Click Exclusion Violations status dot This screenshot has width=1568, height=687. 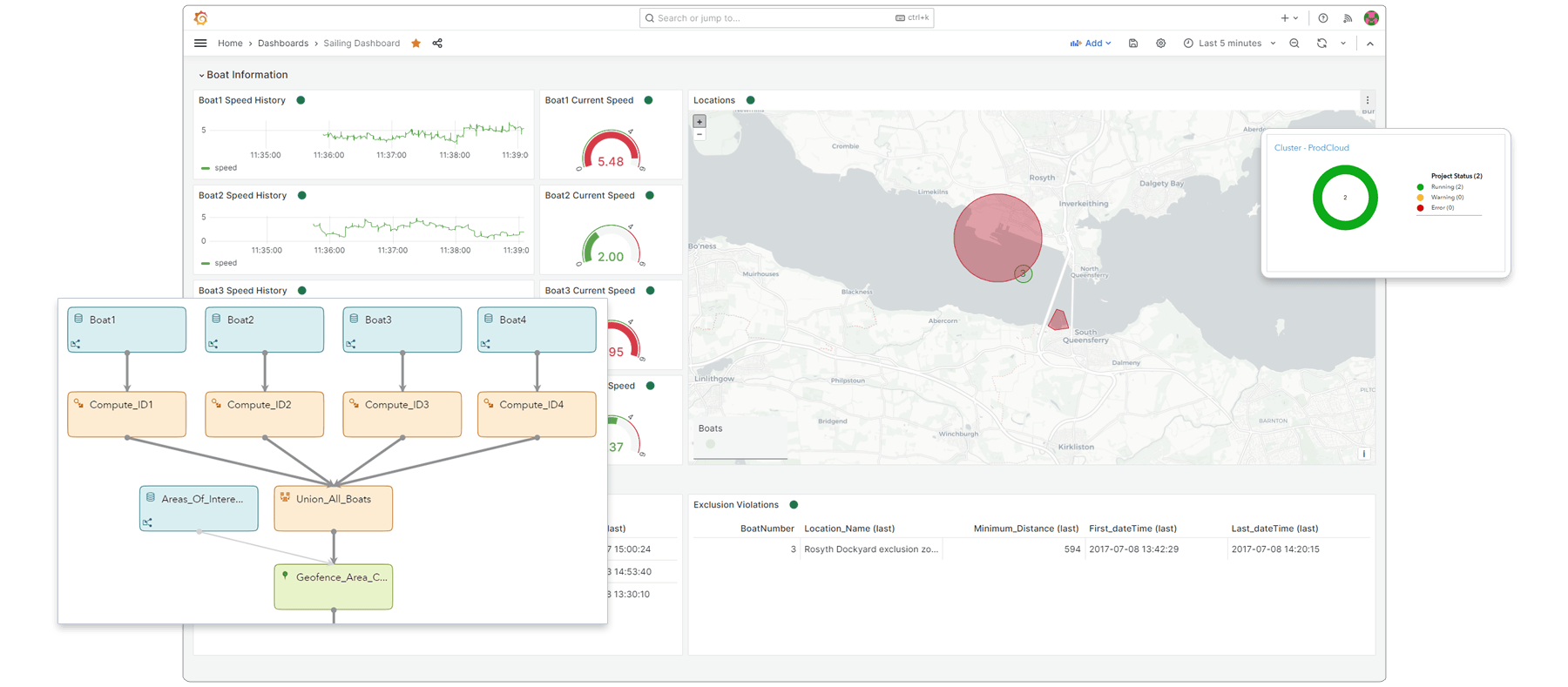click(x=794, y=504)
